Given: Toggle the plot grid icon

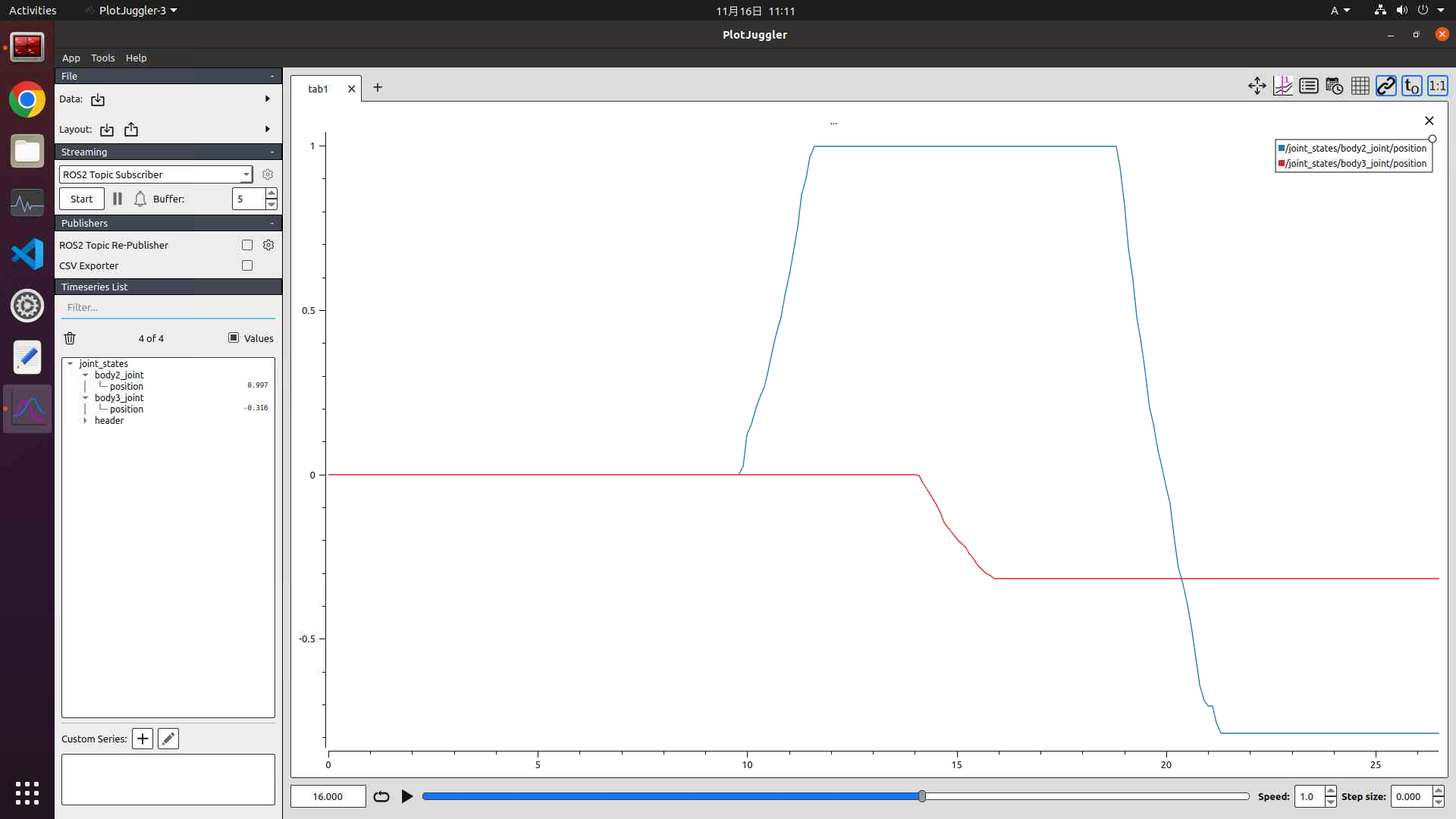Looking at the screenshot, I should 1360,86.
